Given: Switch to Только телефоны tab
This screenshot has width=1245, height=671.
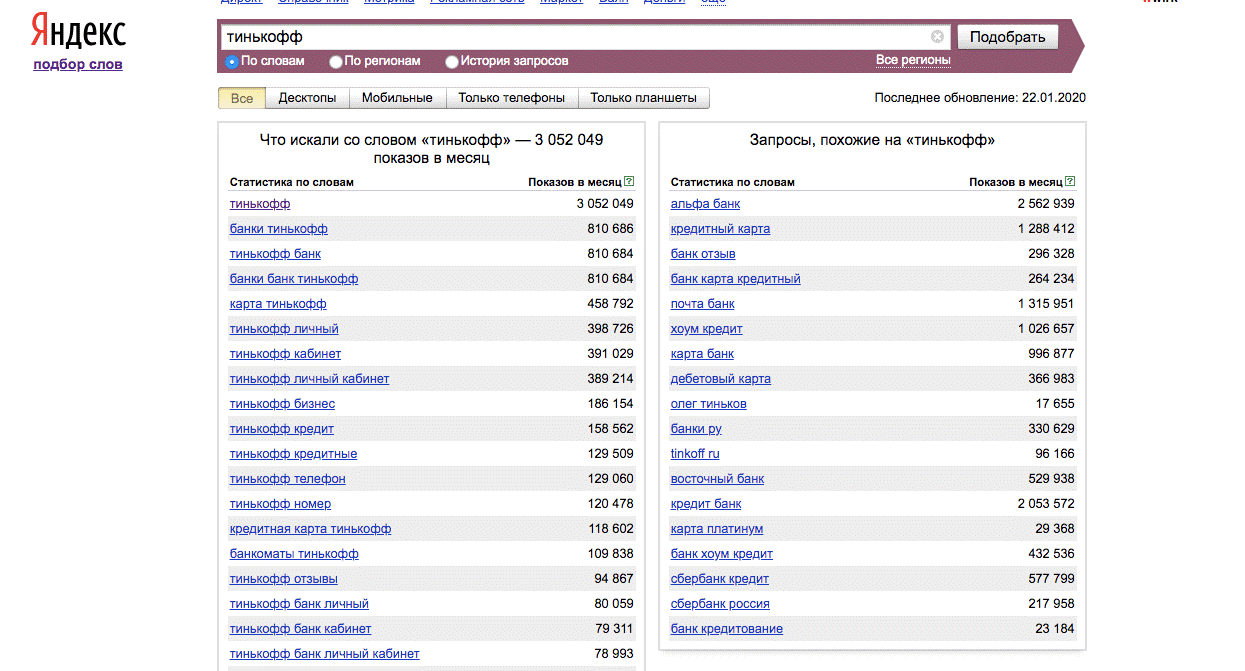Looking at the screenshot, I should click(512, 98).
